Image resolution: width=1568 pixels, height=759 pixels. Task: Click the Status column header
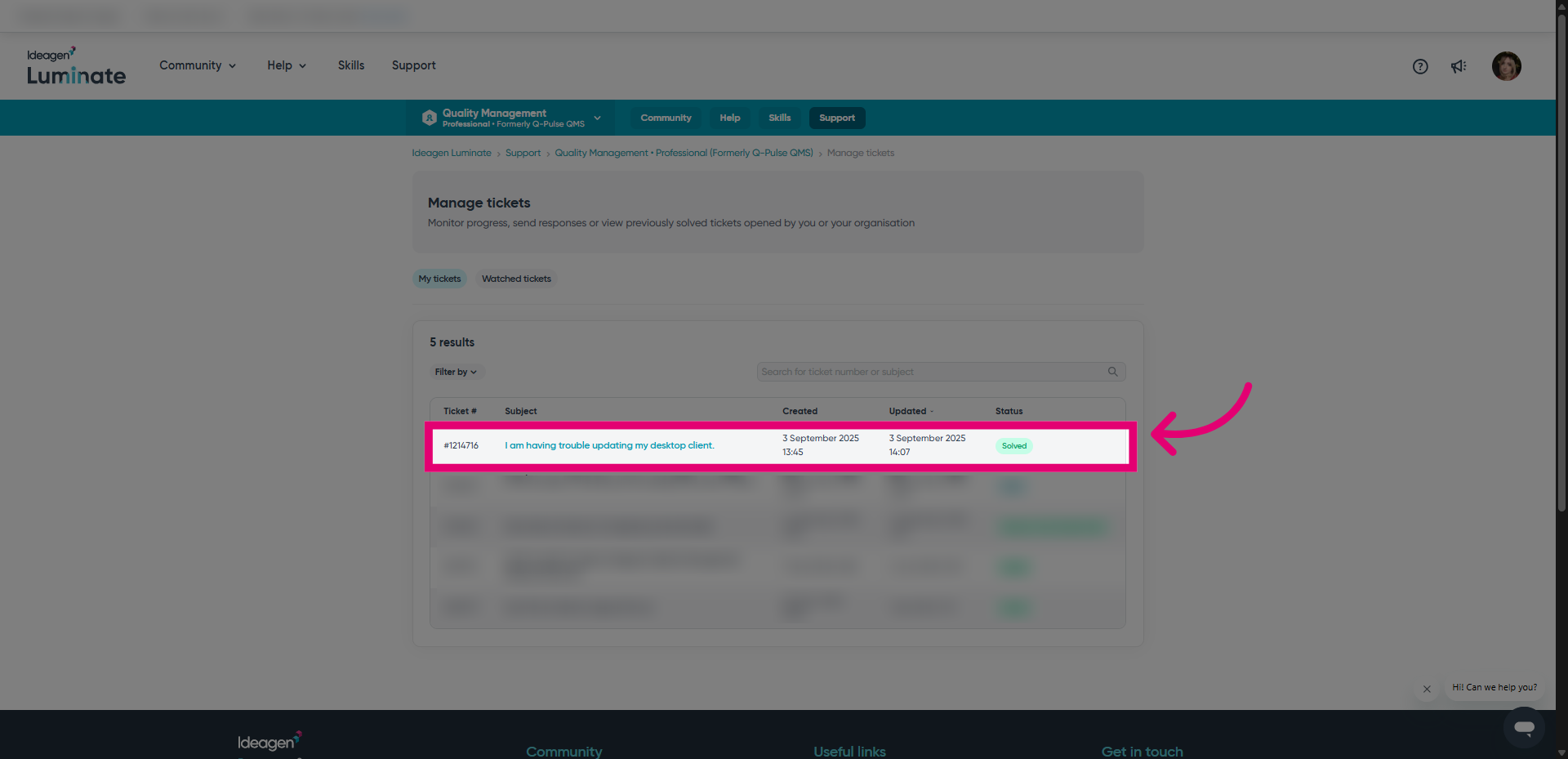tap(1009, 411)
